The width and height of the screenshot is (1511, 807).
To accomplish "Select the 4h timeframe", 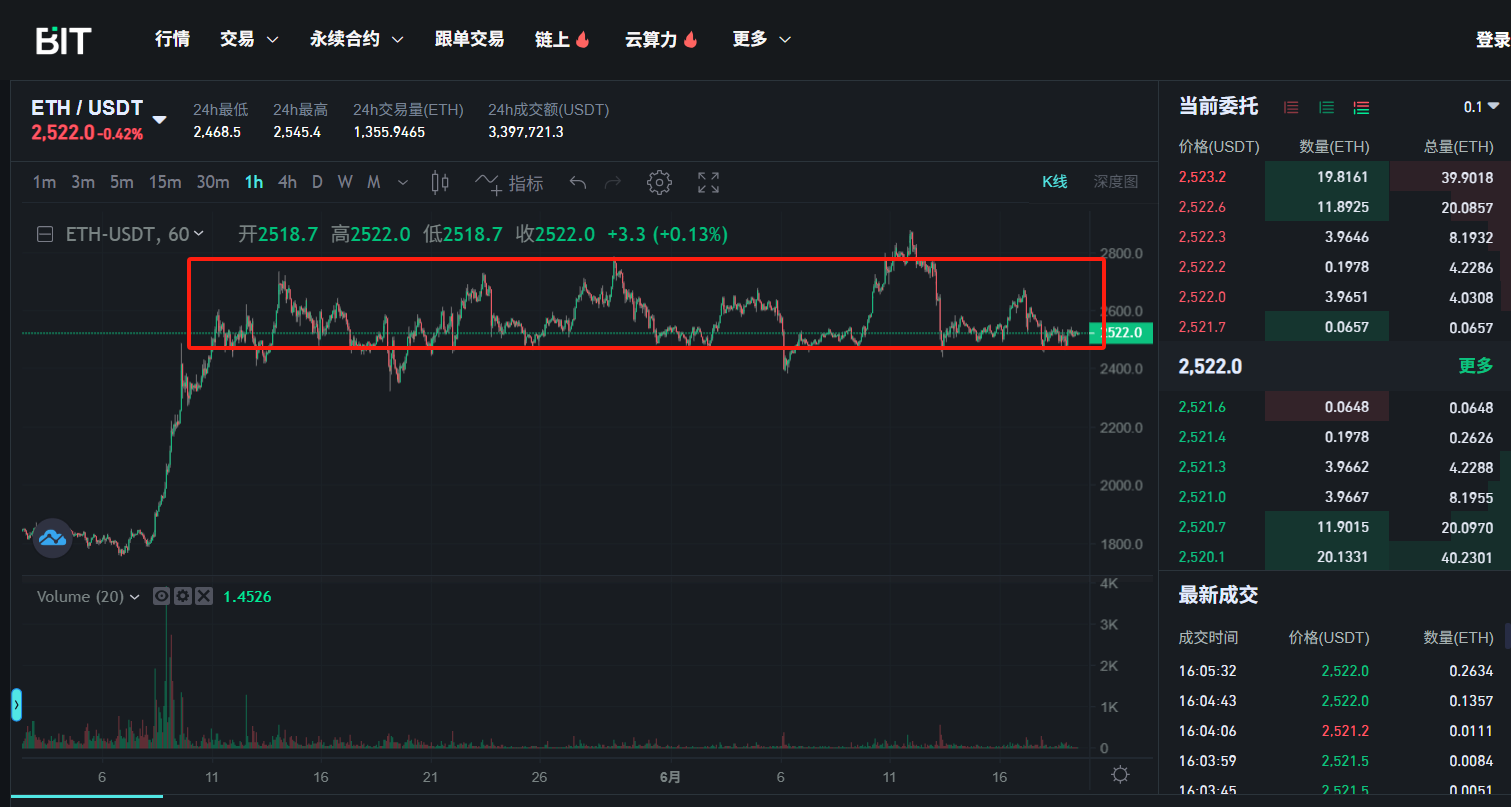I will (287, 182).
